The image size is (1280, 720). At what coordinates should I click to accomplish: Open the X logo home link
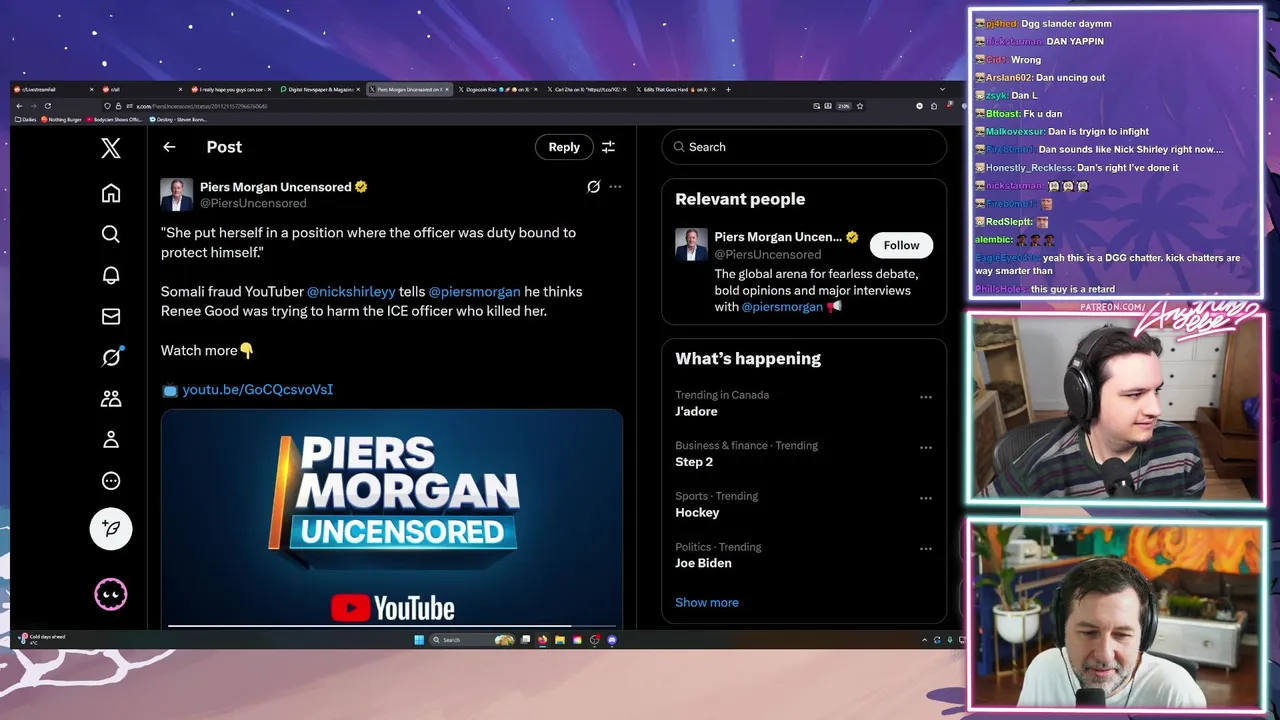(x=111, y=148)
